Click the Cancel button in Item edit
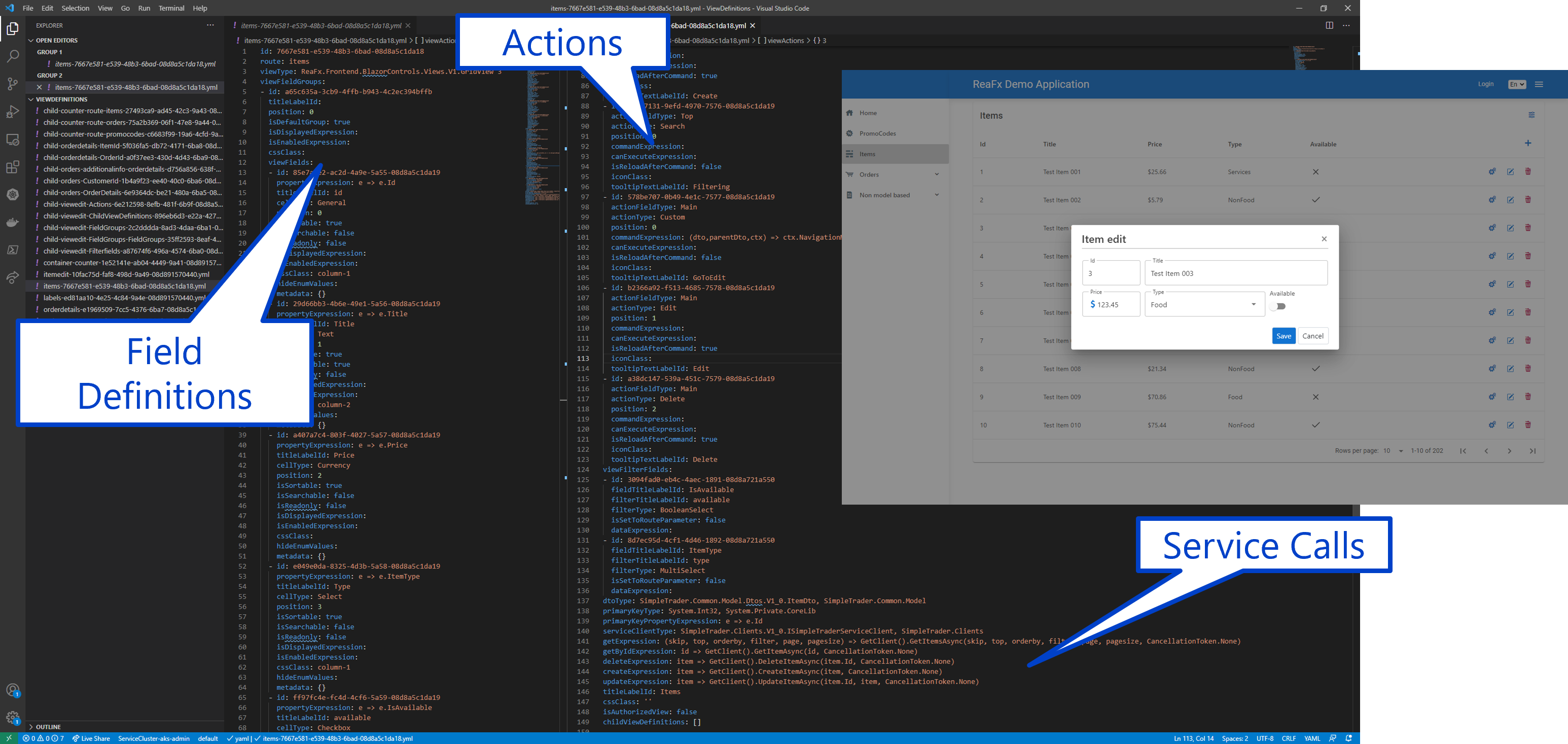The image size is (1568, 744). coord(1312,336)
